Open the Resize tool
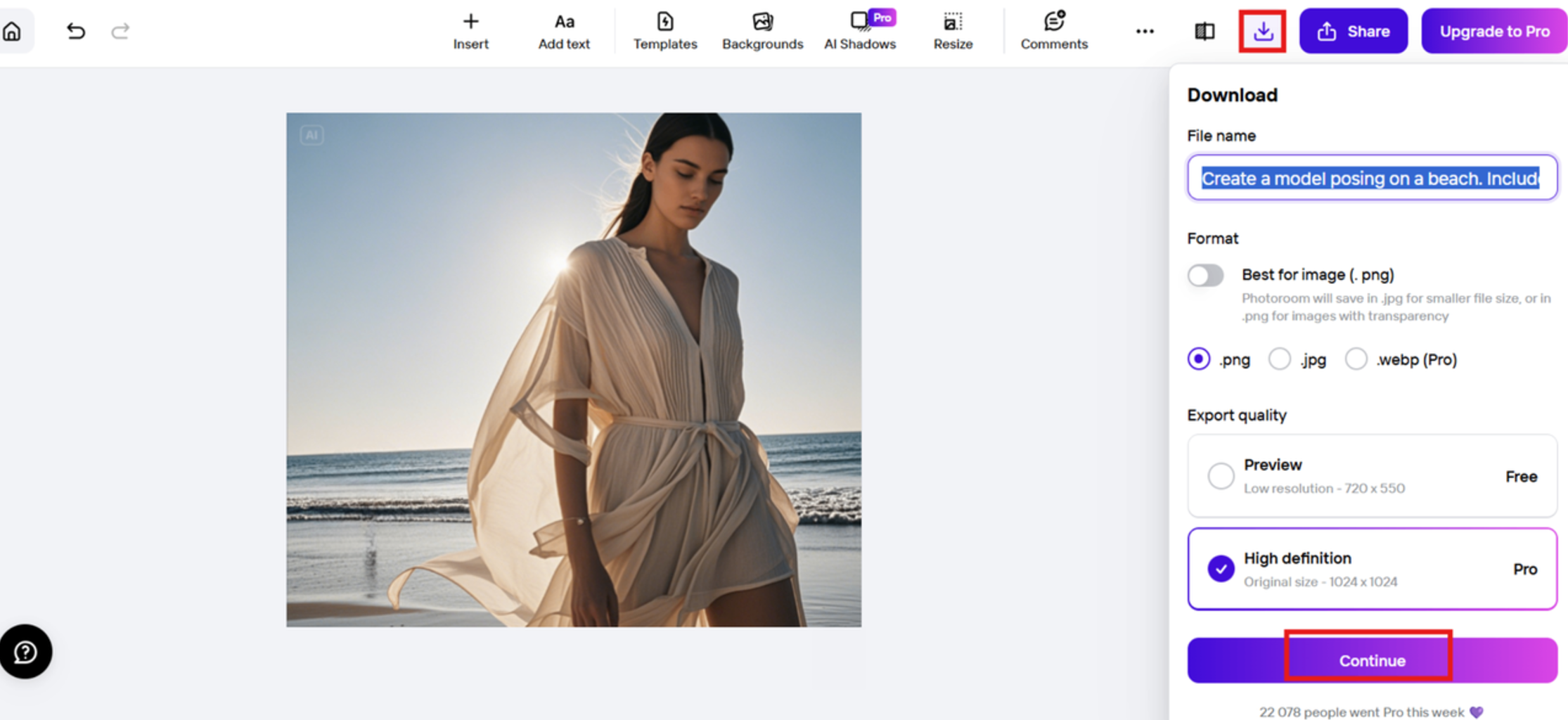The height and width of the screenshot is (720, 1568). 953,32
